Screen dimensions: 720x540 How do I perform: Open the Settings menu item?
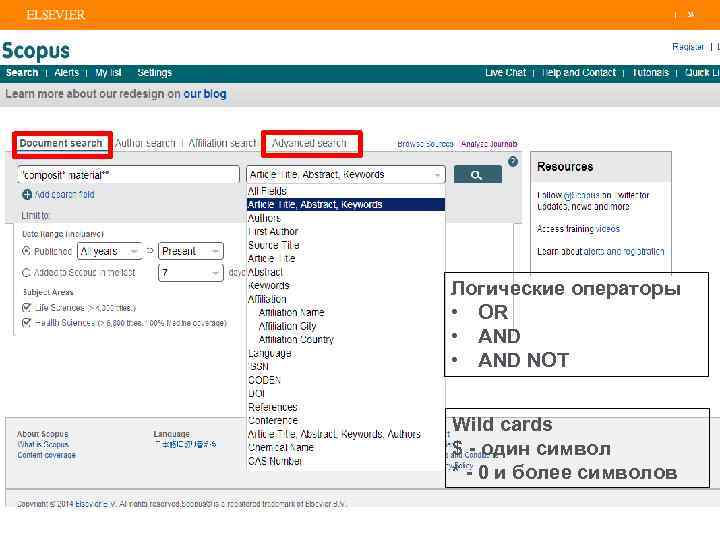[x=154, y=73]
